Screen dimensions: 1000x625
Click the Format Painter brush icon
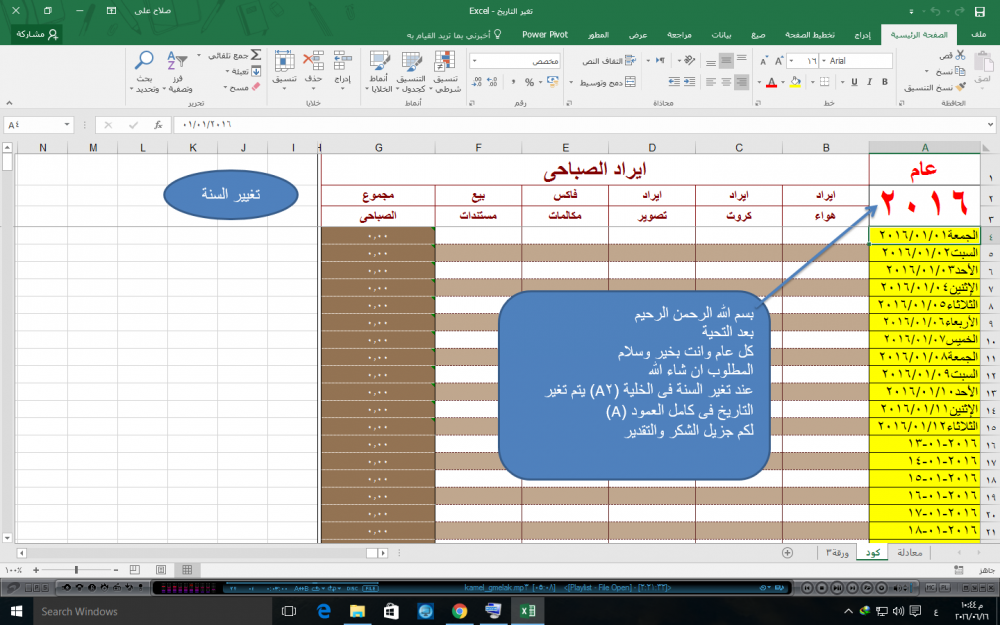[961, 87]
